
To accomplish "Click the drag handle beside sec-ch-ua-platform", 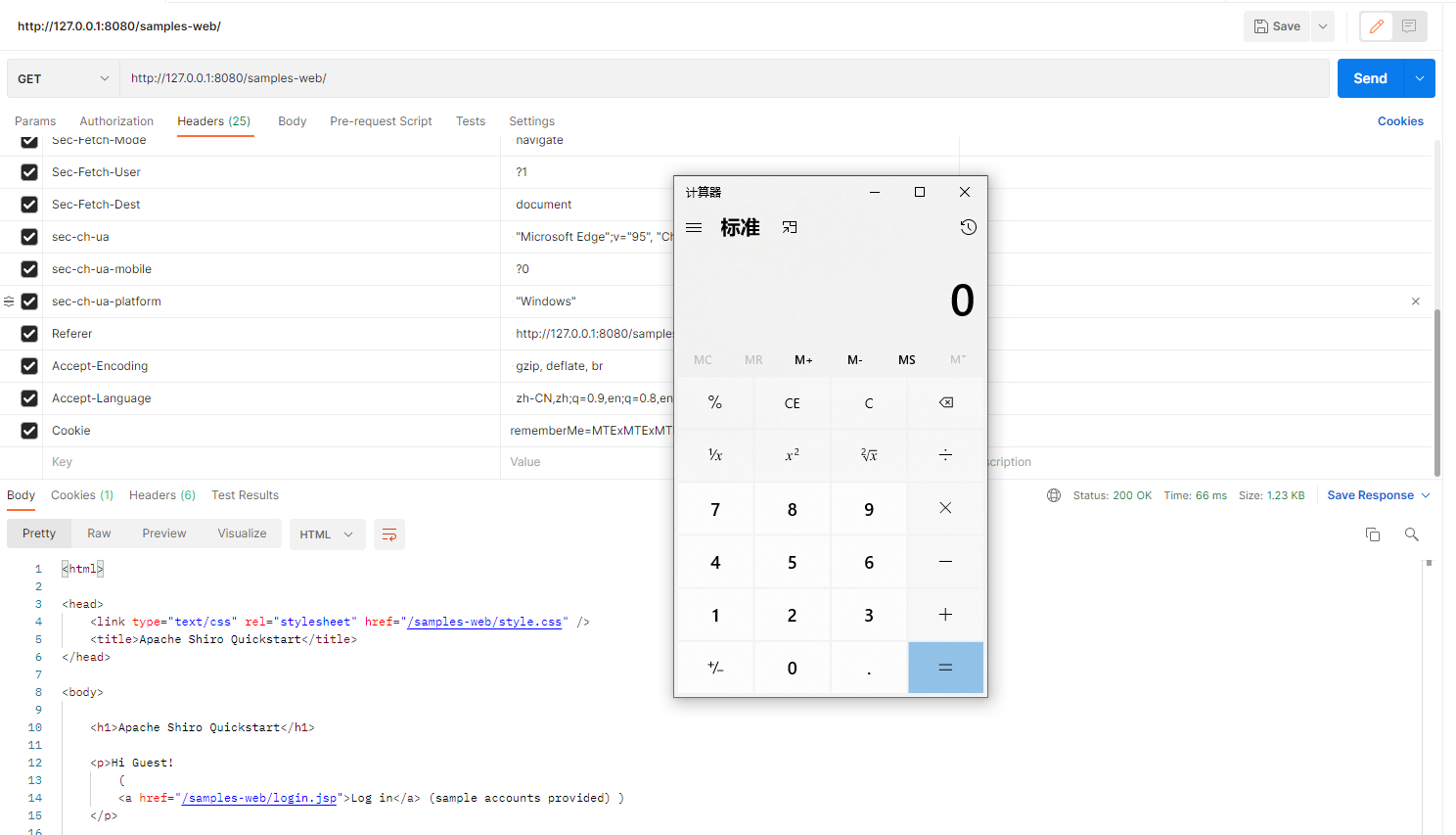I will coord(9,302).
